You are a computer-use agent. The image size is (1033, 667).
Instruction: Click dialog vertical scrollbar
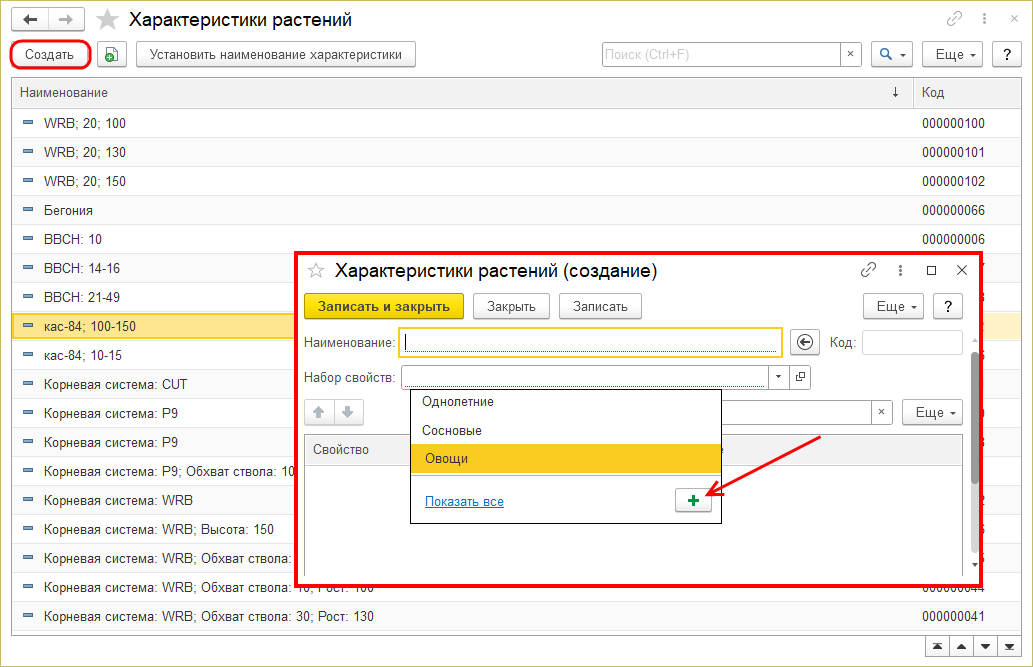click(x=975, y=419)
